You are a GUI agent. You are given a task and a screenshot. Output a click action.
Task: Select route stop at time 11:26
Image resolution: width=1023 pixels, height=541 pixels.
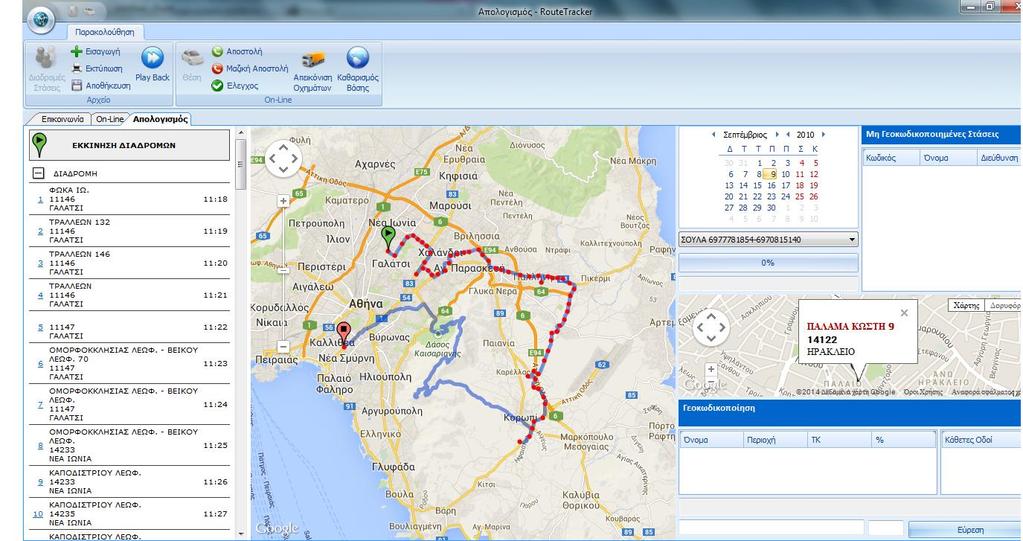129,482
